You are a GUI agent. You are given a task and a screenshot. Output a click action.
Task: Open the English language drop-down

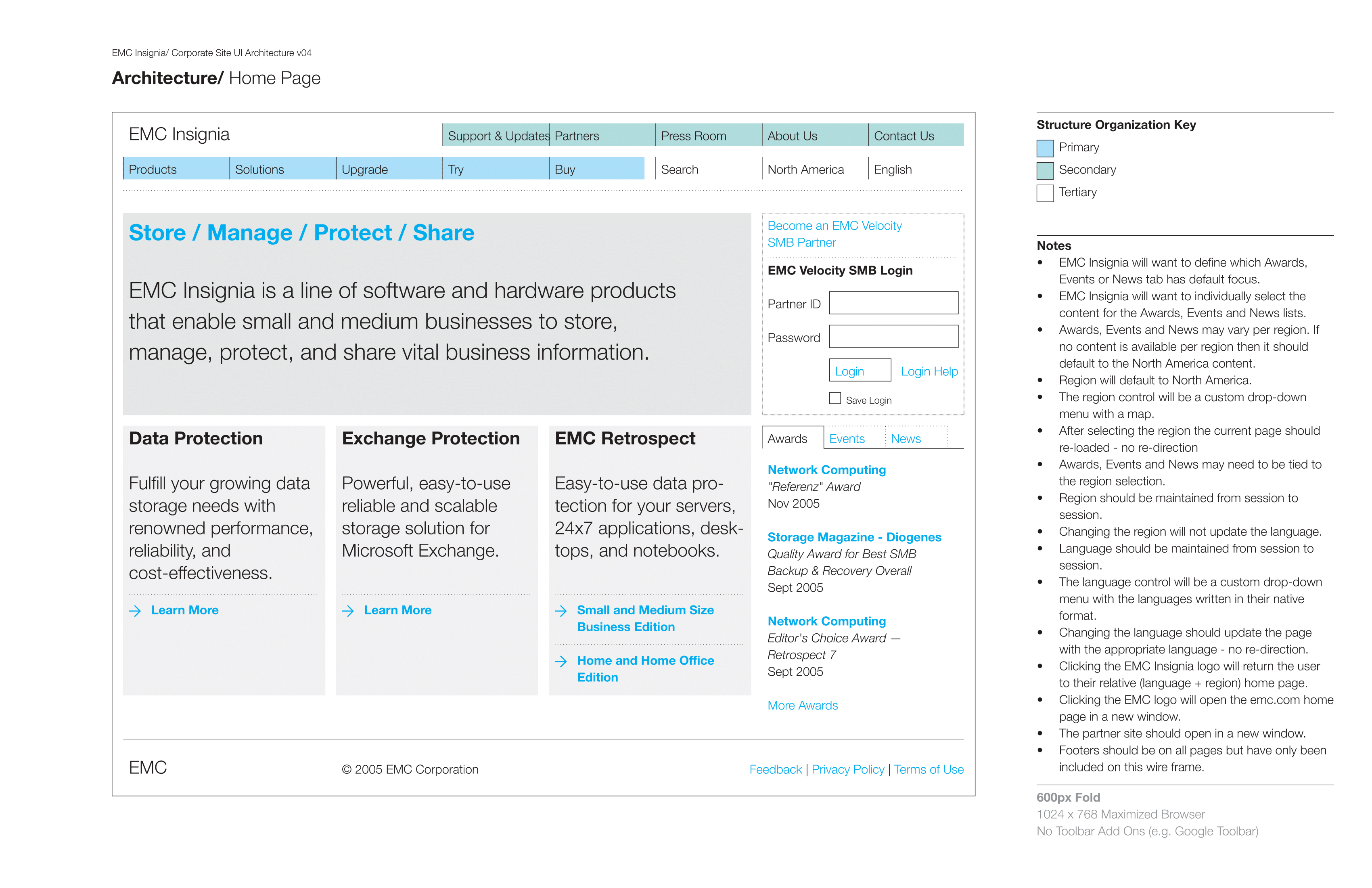point(916,168)
